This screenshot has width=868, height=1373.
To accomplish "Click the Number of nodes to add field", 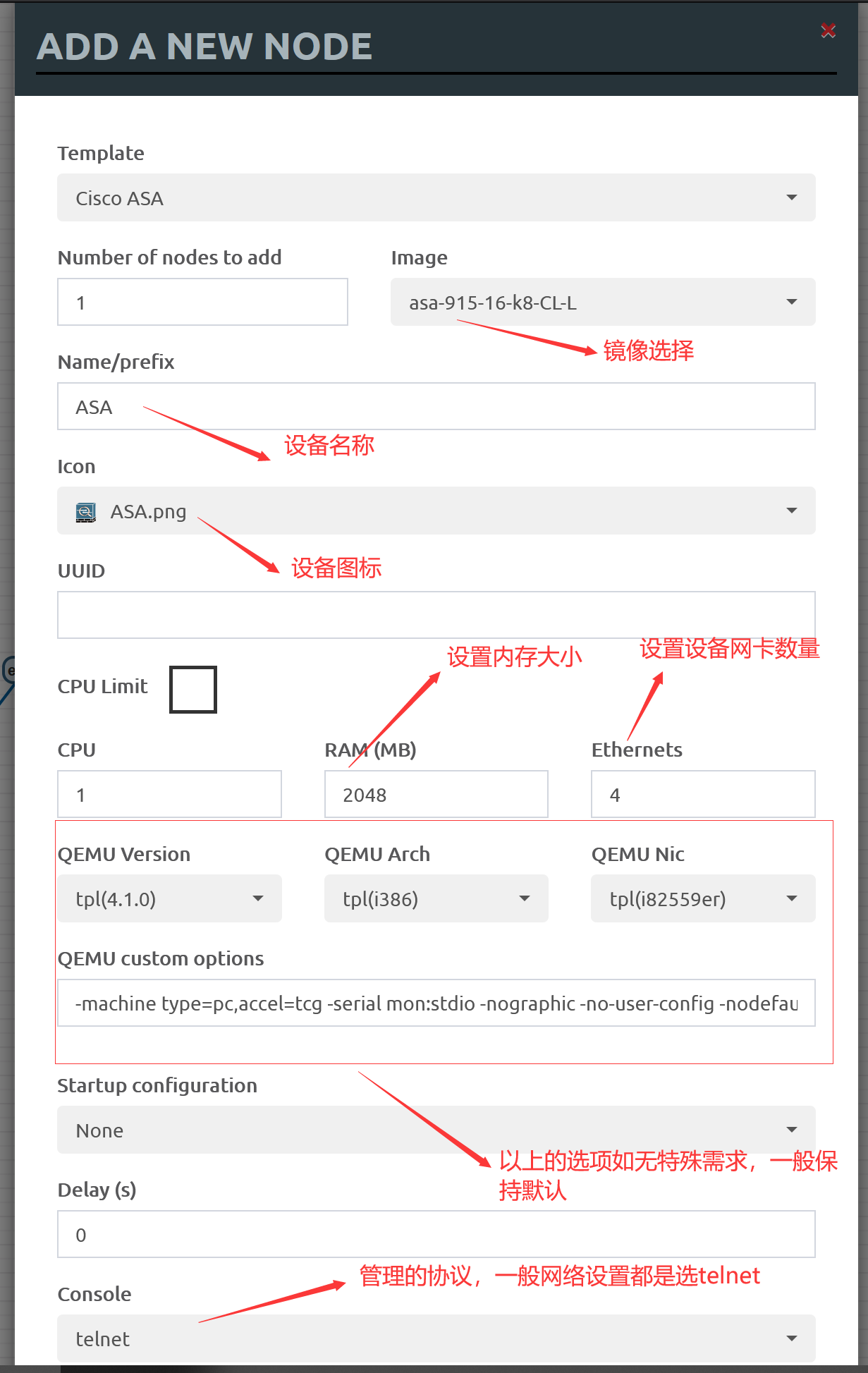I will pyautogui.click(x=202, y=302).
